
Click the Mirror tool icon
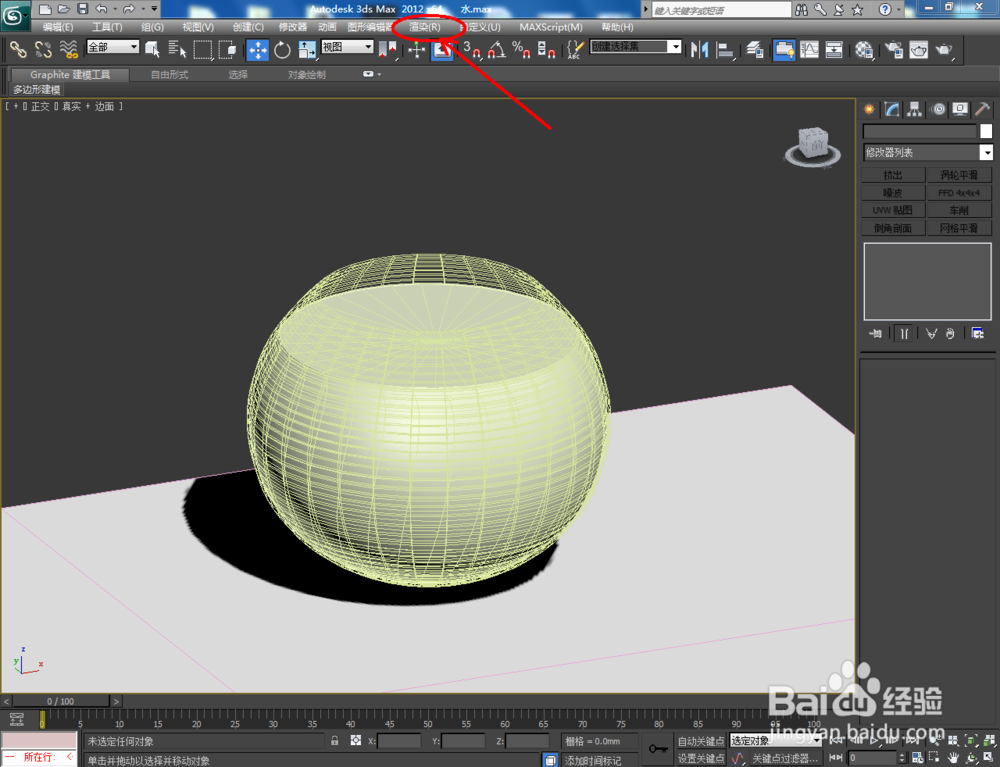(x=700, y=50)
